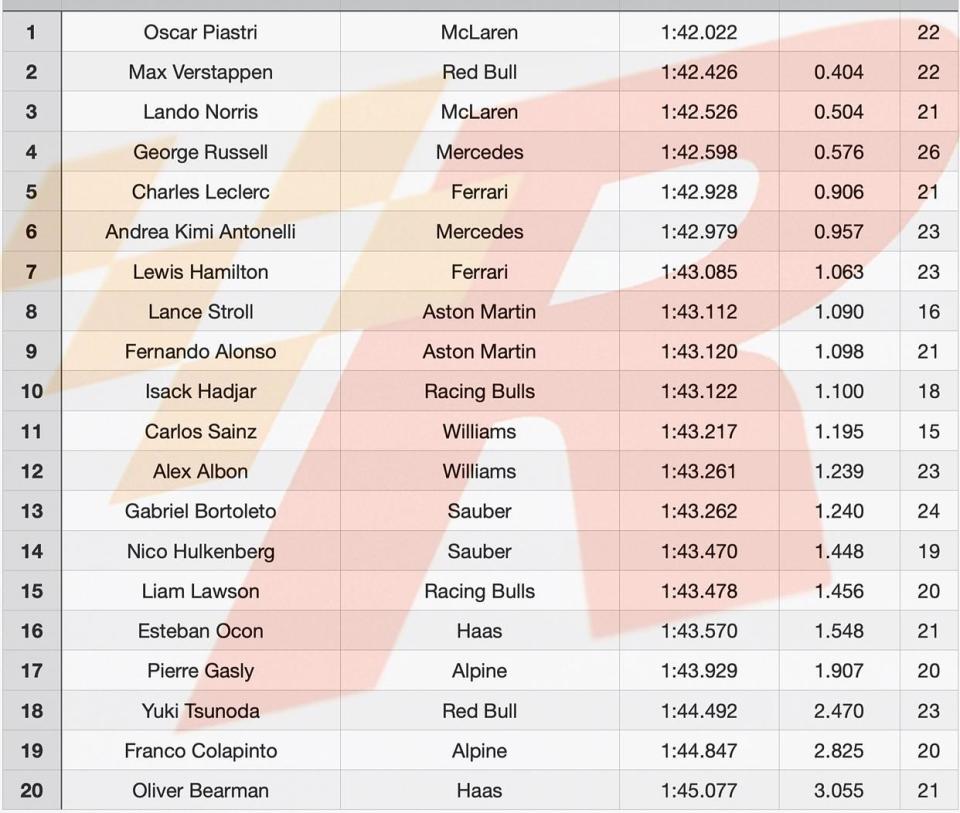Click the Carlos Sainz driver cell
Image resolution: width=960 pixels, height=813 pixels.
pyautogui.click(x=201, y=431)
